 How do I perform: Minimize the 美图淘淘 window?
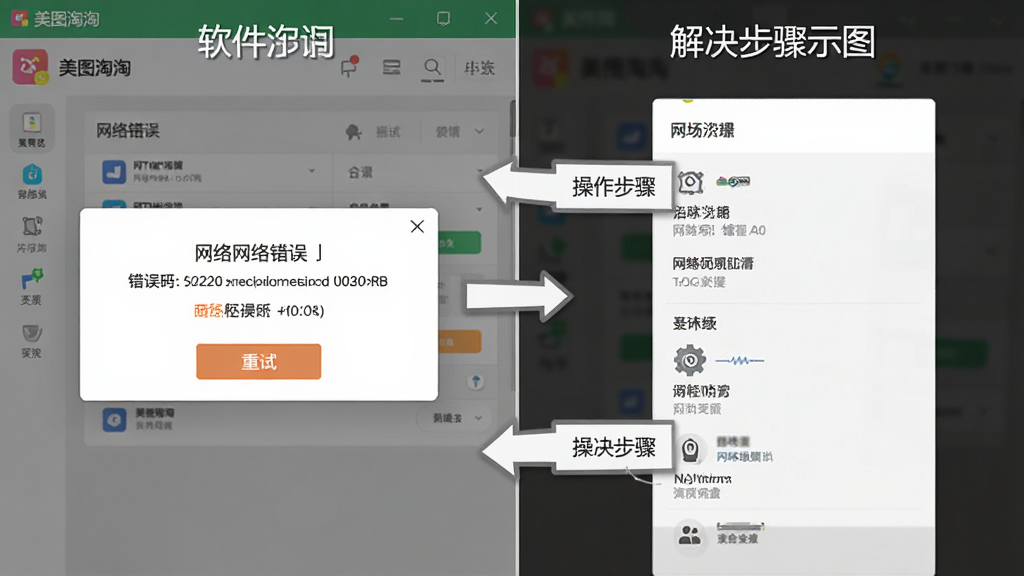[x=396, y=18]
